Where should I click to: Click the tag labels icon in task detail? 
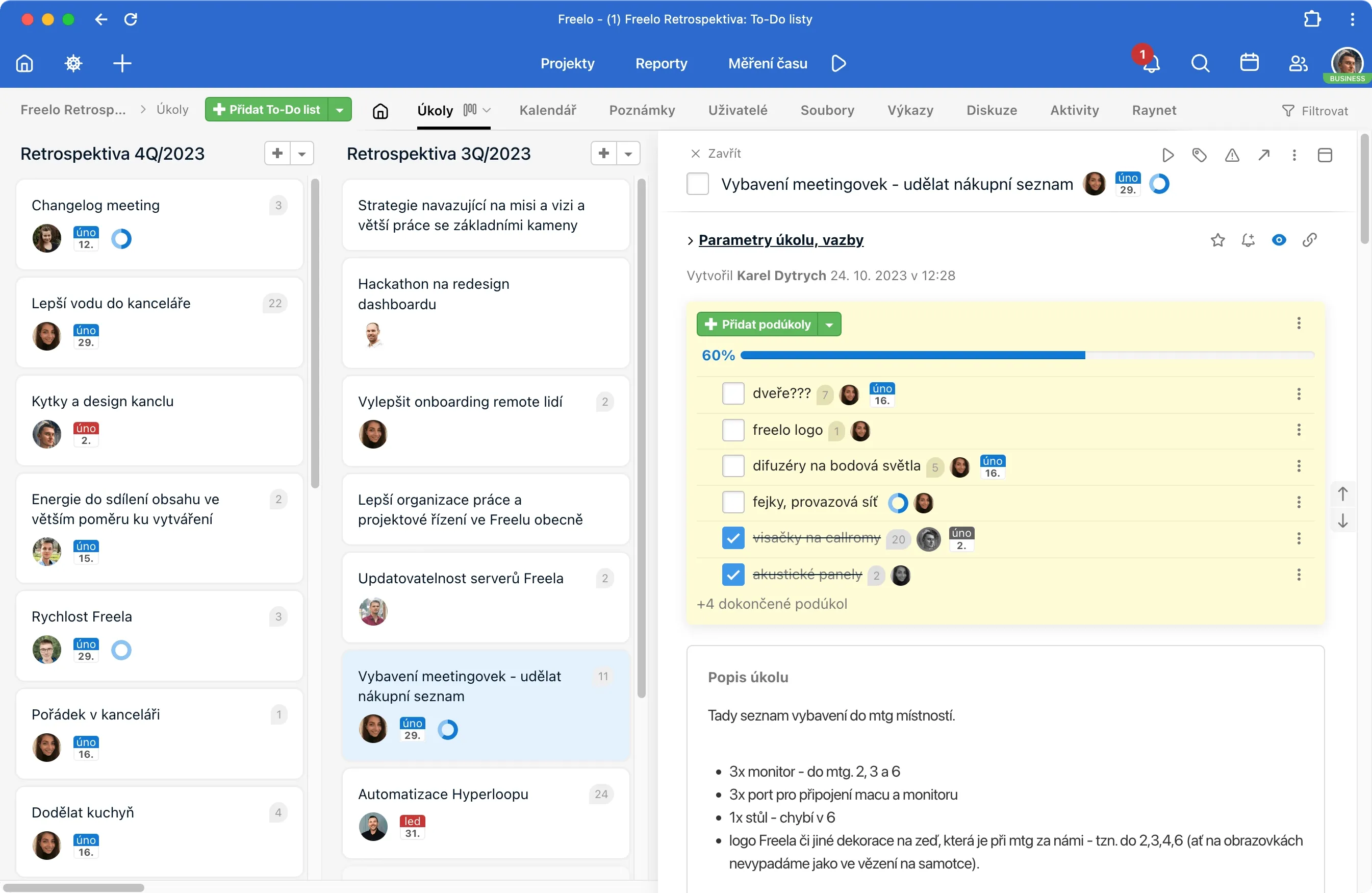coord(1199,155)
